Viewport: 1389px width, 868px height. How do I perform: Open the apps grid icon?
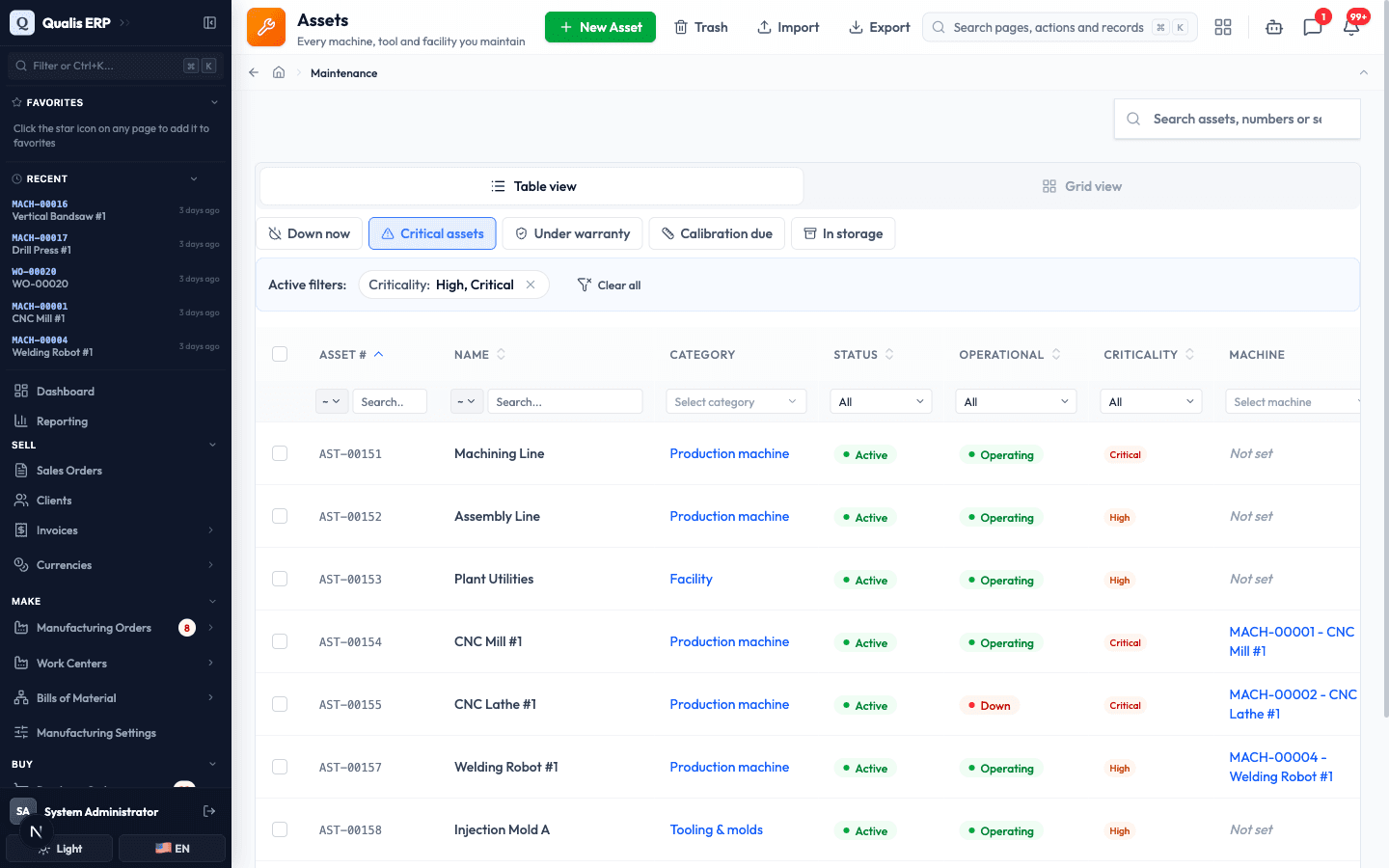[x=1223, y=27]
